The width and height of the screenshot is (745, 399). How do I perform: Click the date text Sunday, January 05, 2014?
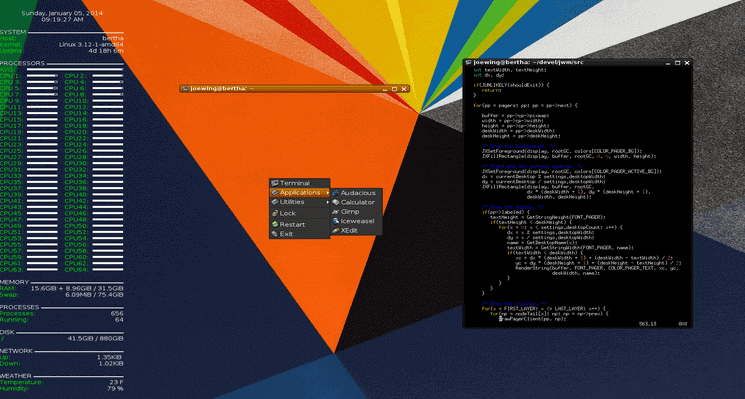click(x=62, y=13)
